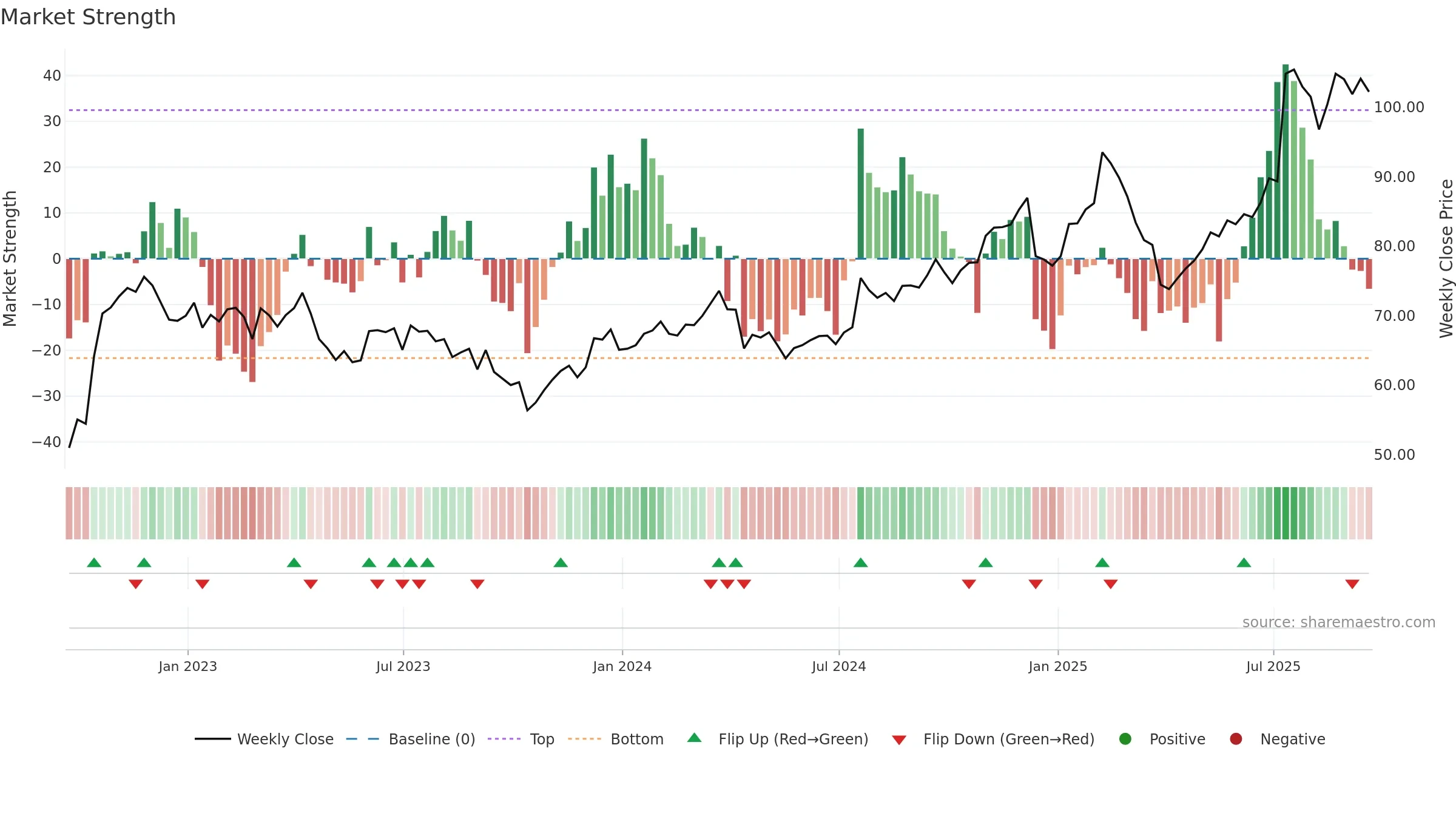
Task: Click the 90.00 price axis label
Action: coord(1394,177)
